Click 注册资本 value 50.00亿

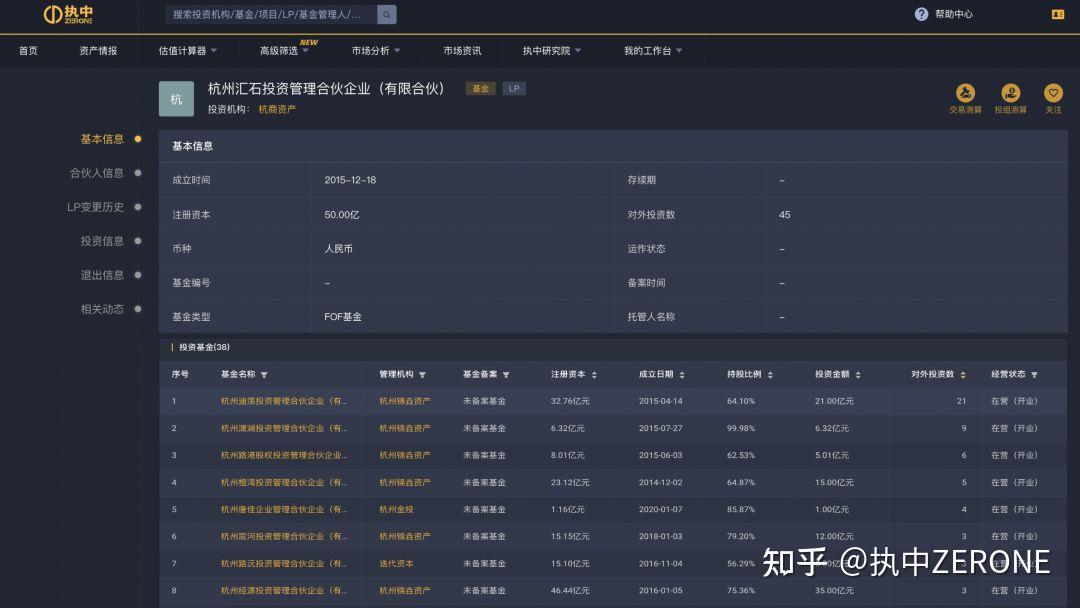(x=342, y=215)
